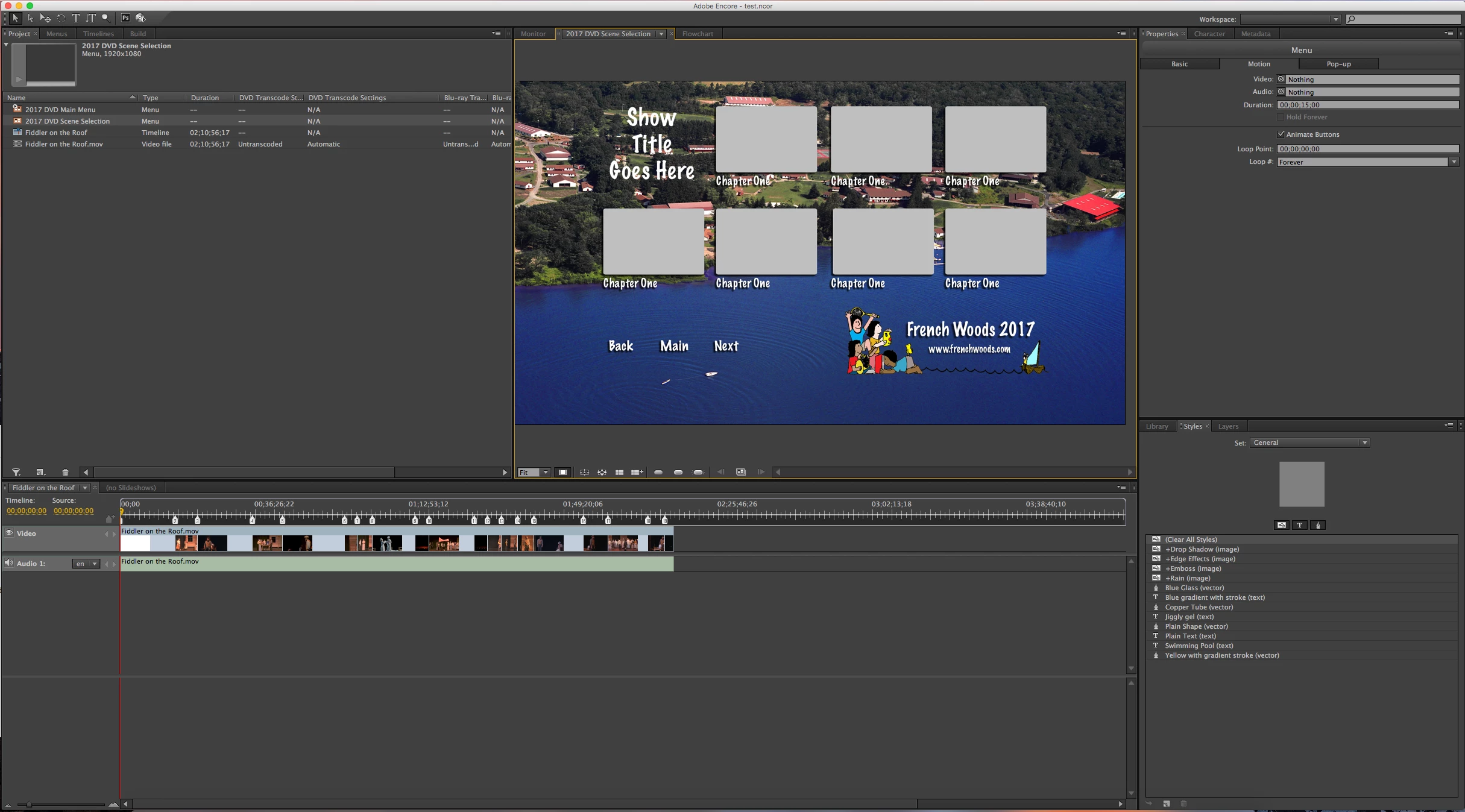Select the Vertical Text tool

click(x=90, y=18)
